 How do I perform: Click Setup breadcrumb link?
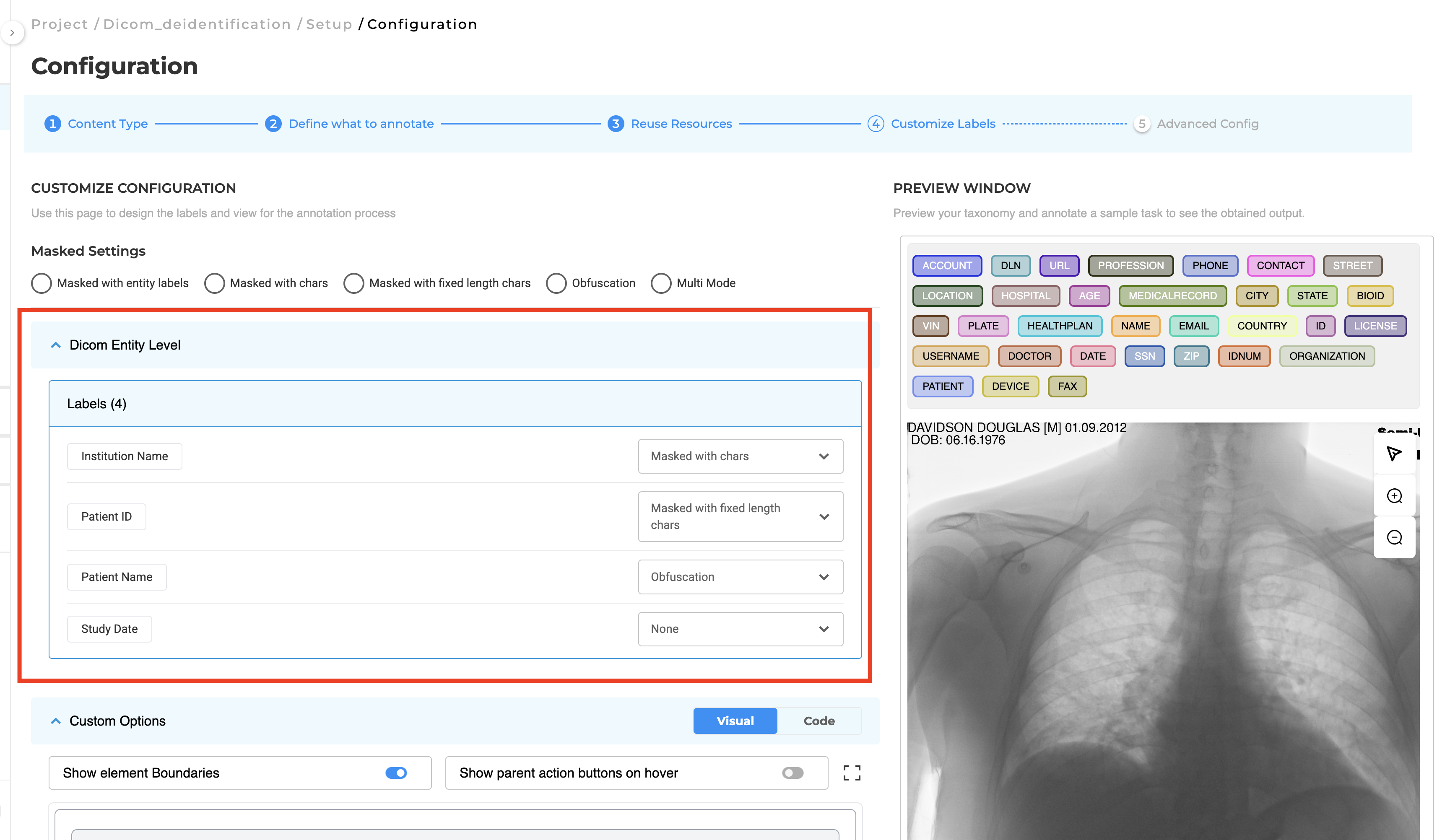[x=329, y=24]
